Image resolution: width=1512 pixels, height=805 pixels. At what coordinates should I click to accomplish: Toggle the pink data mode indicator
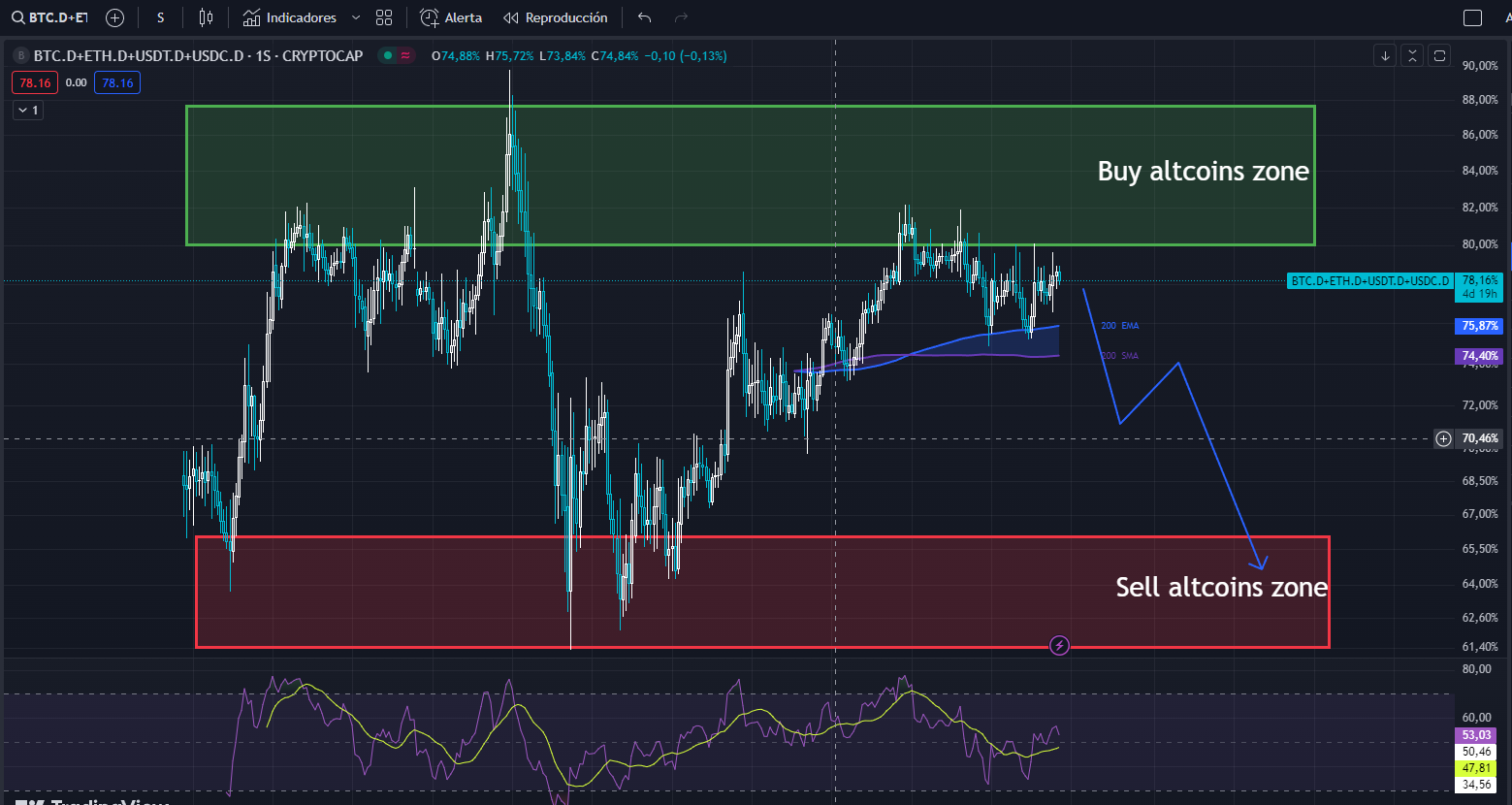click(404, 55)
